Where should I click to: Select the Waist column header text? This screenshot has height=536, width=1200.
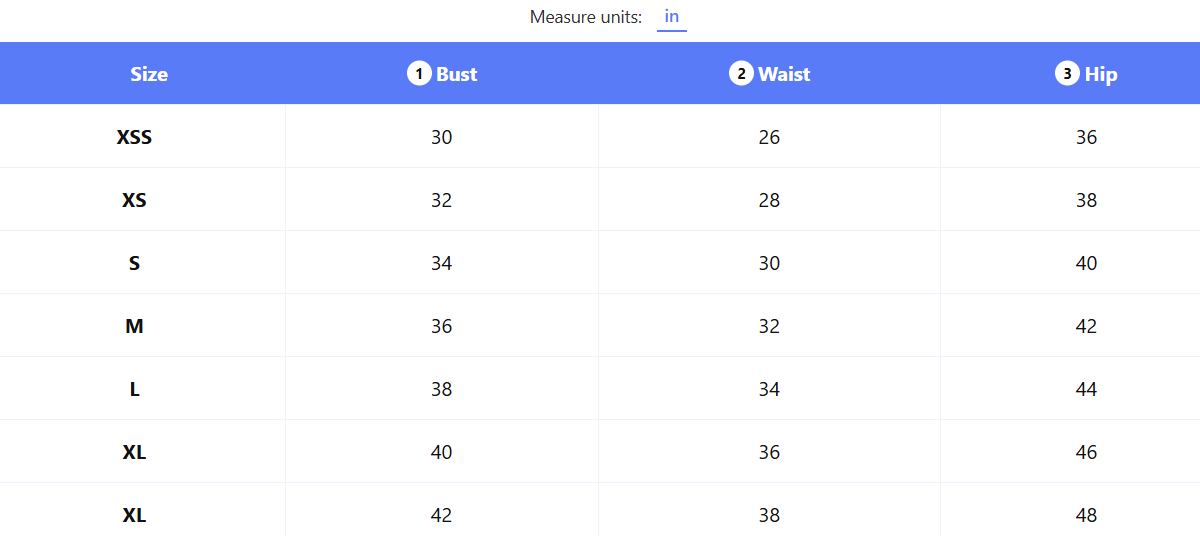coord(785,74)
